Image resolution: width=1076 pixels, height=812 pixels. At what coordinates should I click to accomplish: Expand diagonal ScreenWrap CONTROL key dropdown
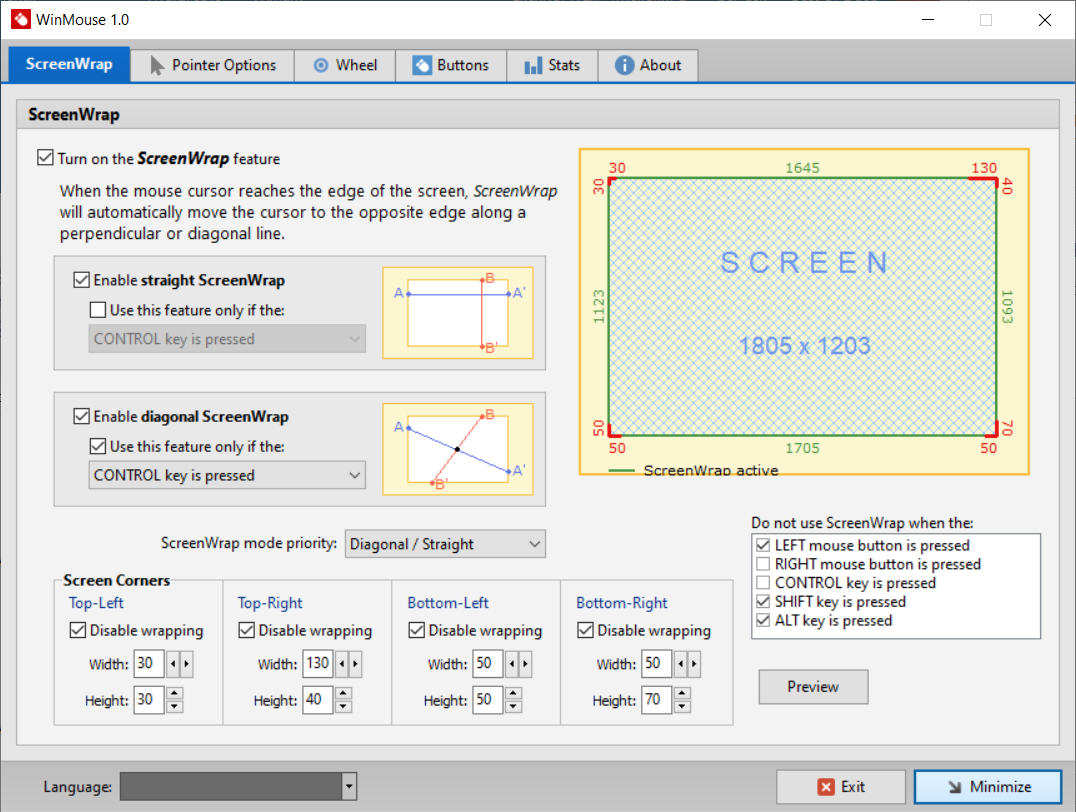[227, 476]
